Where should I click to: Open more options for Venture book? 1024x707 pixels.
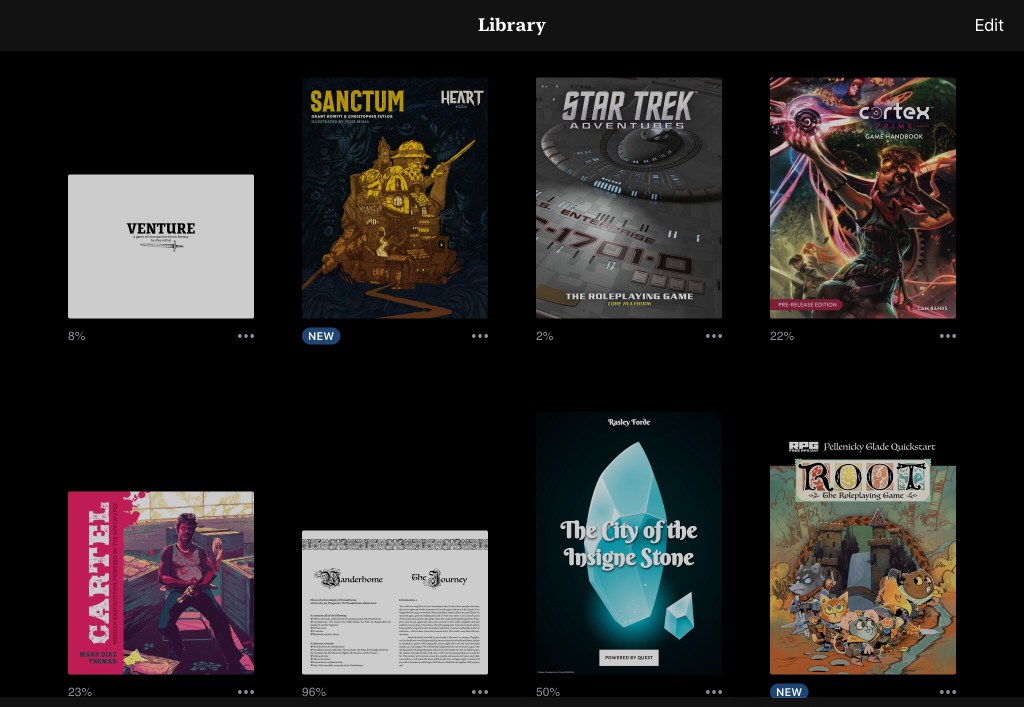246,336
